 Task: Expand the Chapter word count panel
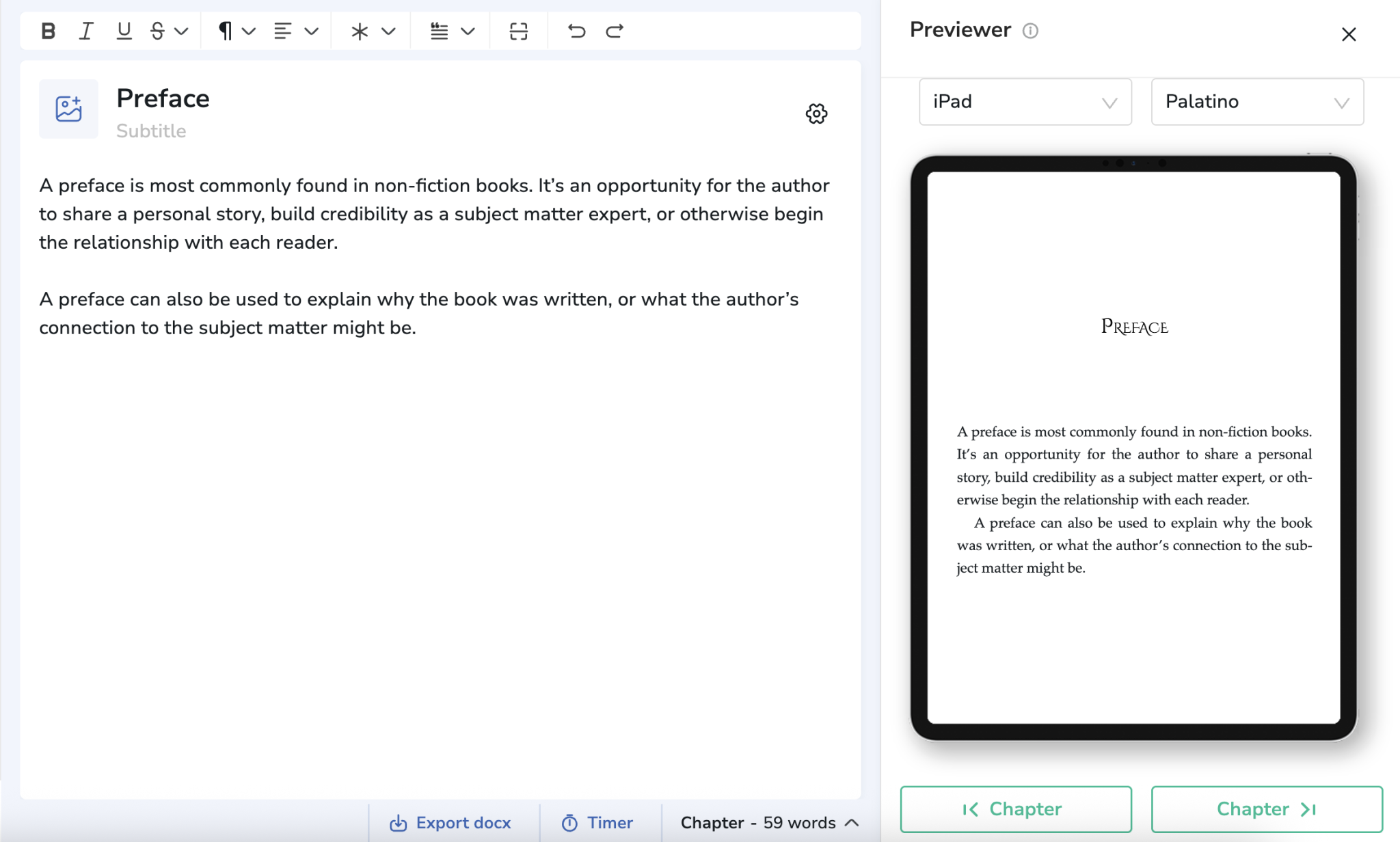(770, 823)
